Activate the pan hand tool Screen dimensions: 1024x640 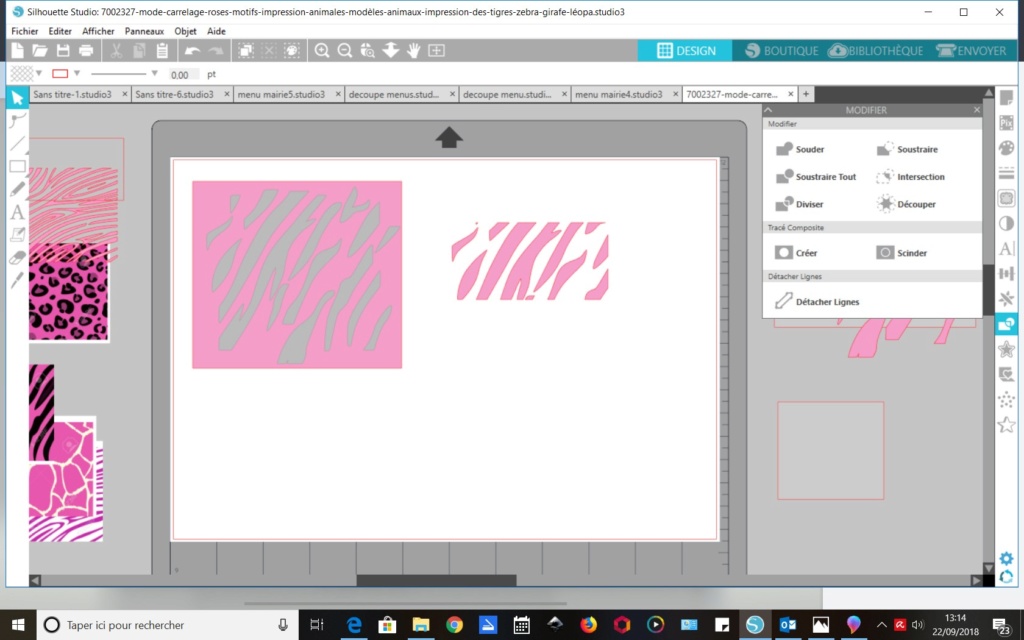click(x=413, y=50)
